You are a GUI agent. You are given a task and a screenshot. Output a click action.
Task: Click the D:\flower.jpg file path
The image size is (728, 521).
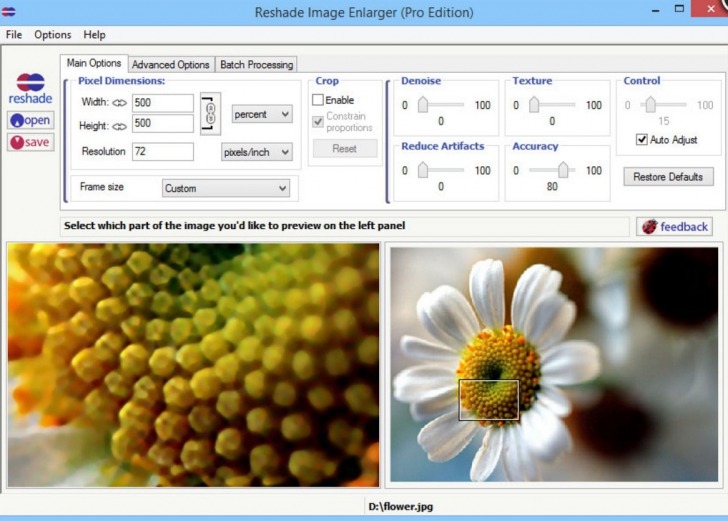coord(401,507)
